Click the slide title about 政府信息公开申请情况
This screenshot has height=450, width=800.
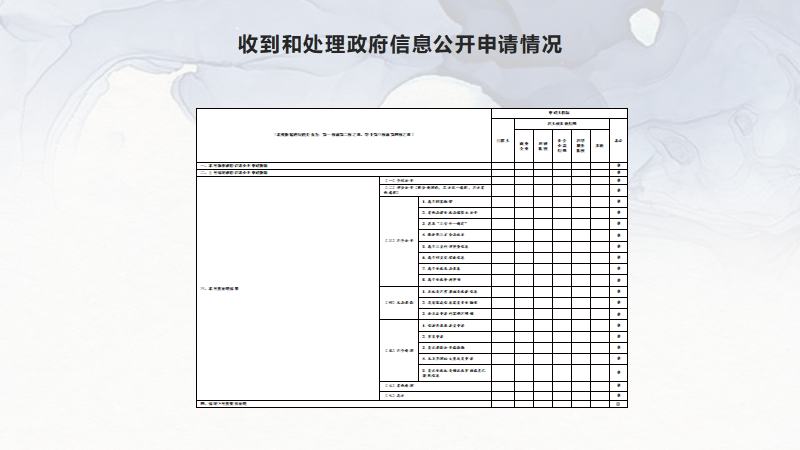click(400, 45)
